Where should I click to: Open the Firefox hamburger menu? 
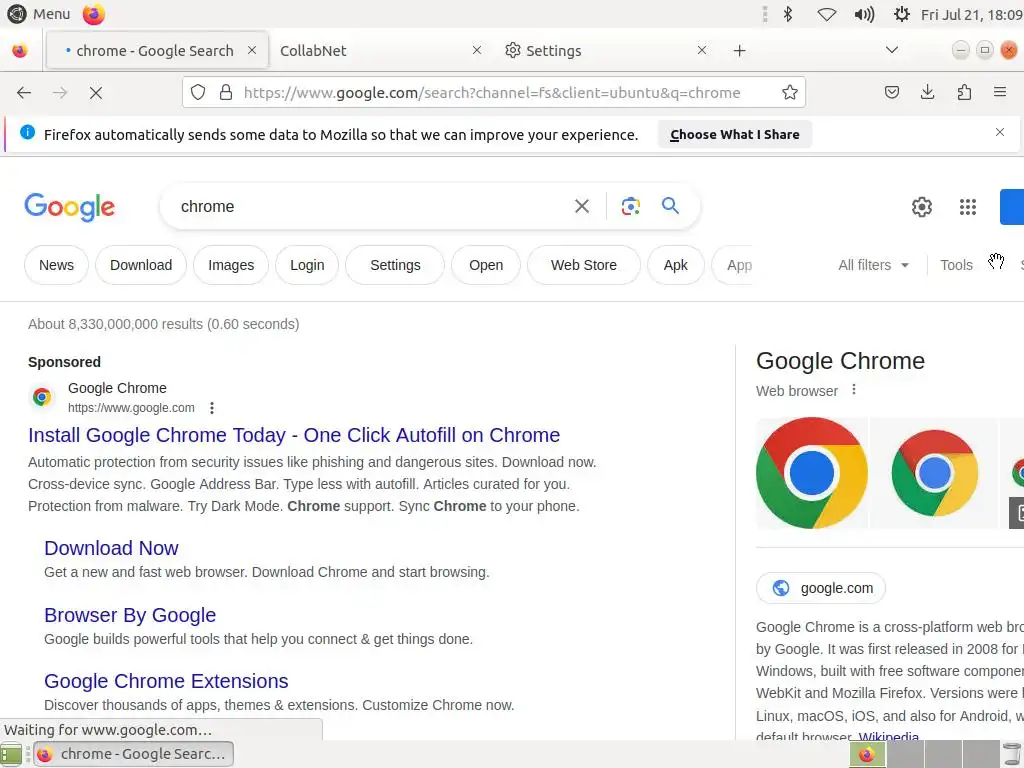pyautogui.click(x=1000, y=92)
